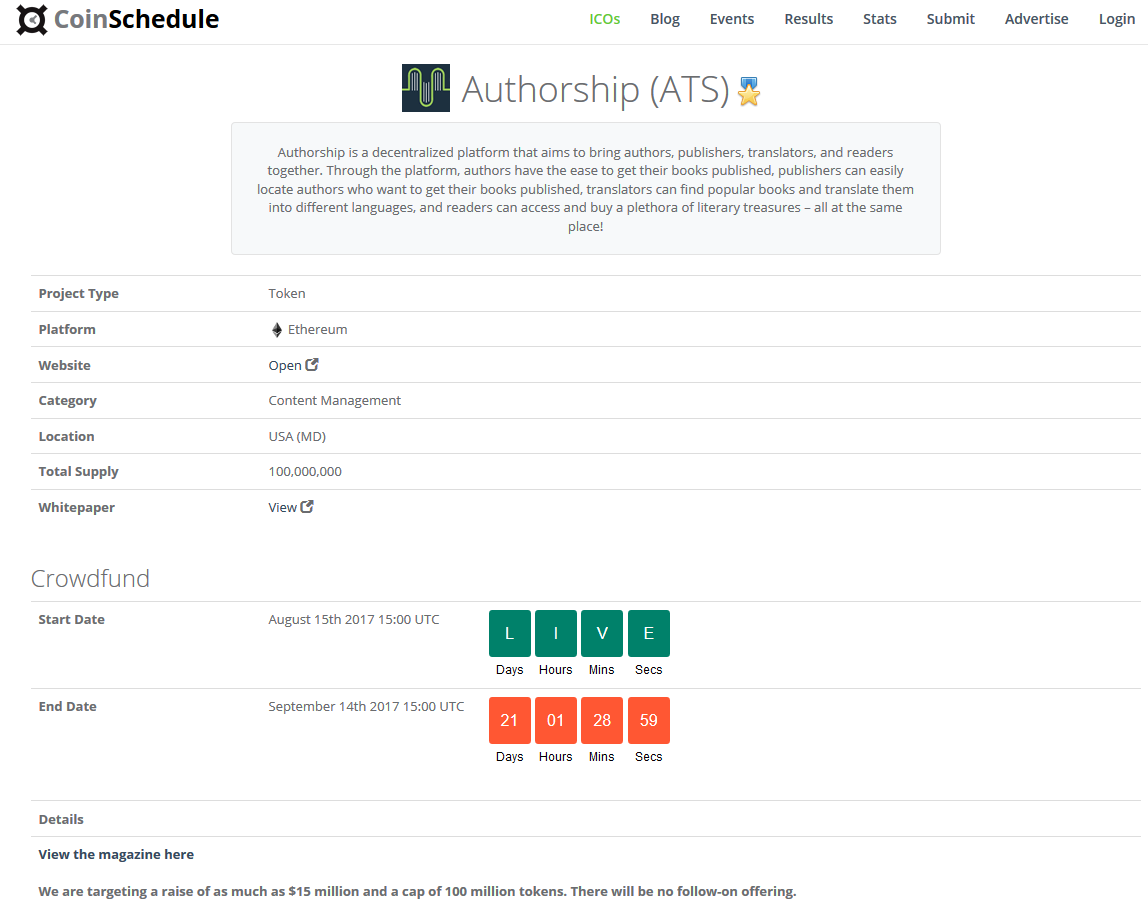The image size is (1148, 907).
Task: Click the 'Ethereum' platform text
Action: pos(318,329)
